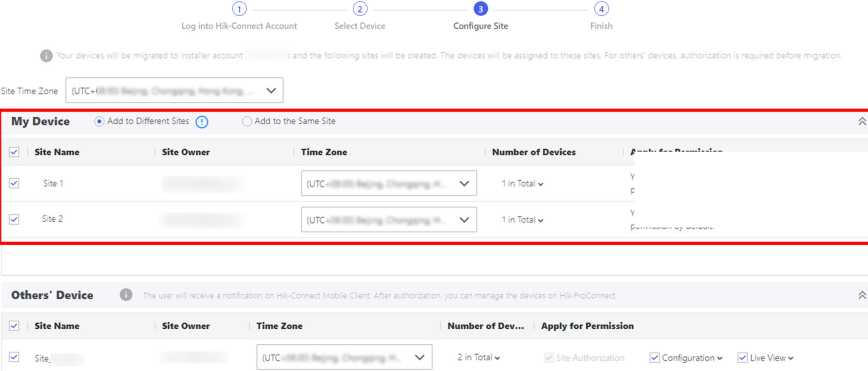Viewport: 868px width, 371px height.
Task: Open Time Zone dropdown in Others' Device row
Action: (344, 358)
